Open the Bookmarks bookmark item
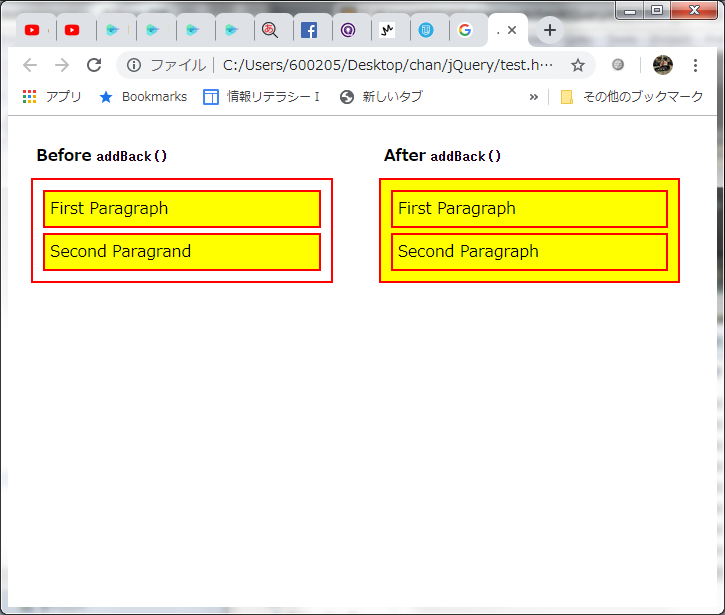The width and height of the screenshot is (725, 615). pyautogui.click(x=143, y=97)
